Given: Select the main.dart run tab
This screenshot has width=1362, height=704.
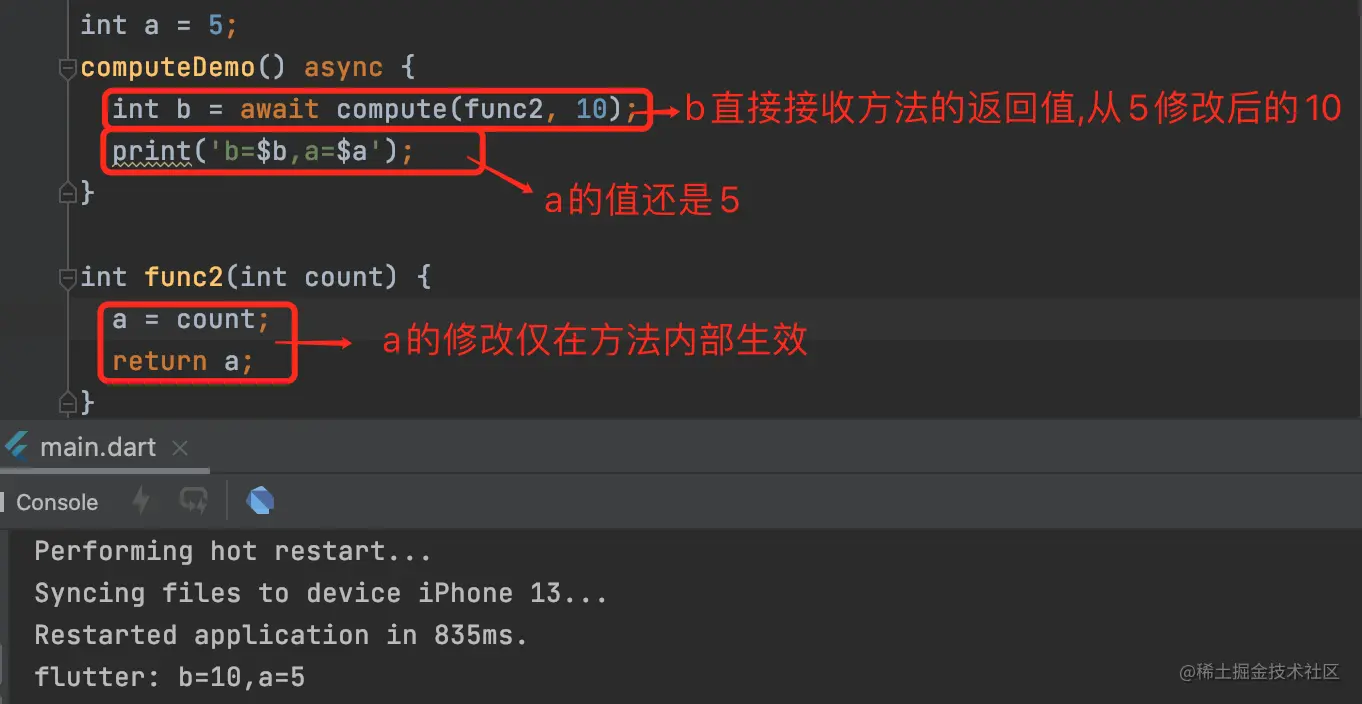Looking at the screenshot, I should point(98,447).
